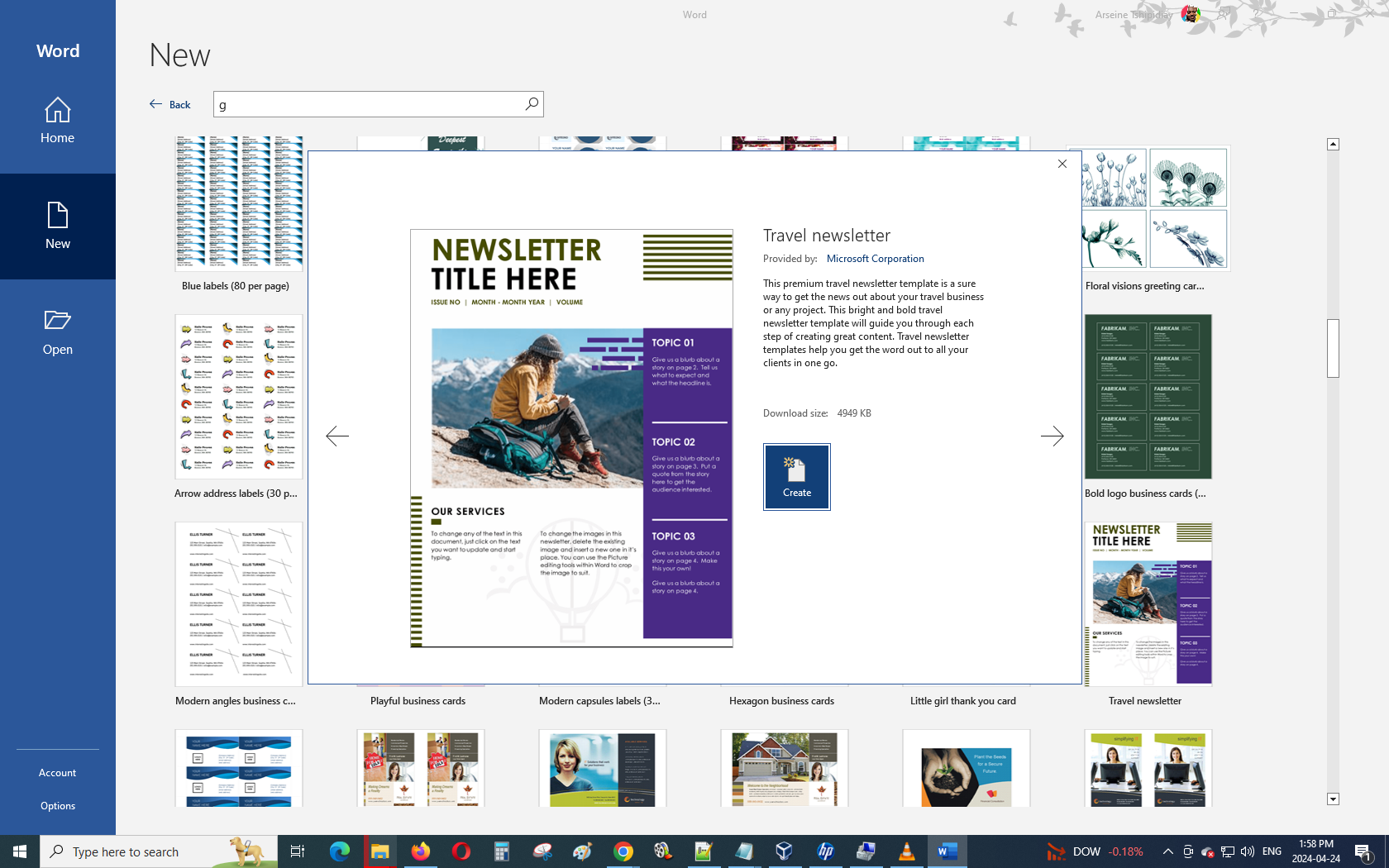Click the Create template button
This screenshot has width=1389, height=868.
(x=796, y=477)
